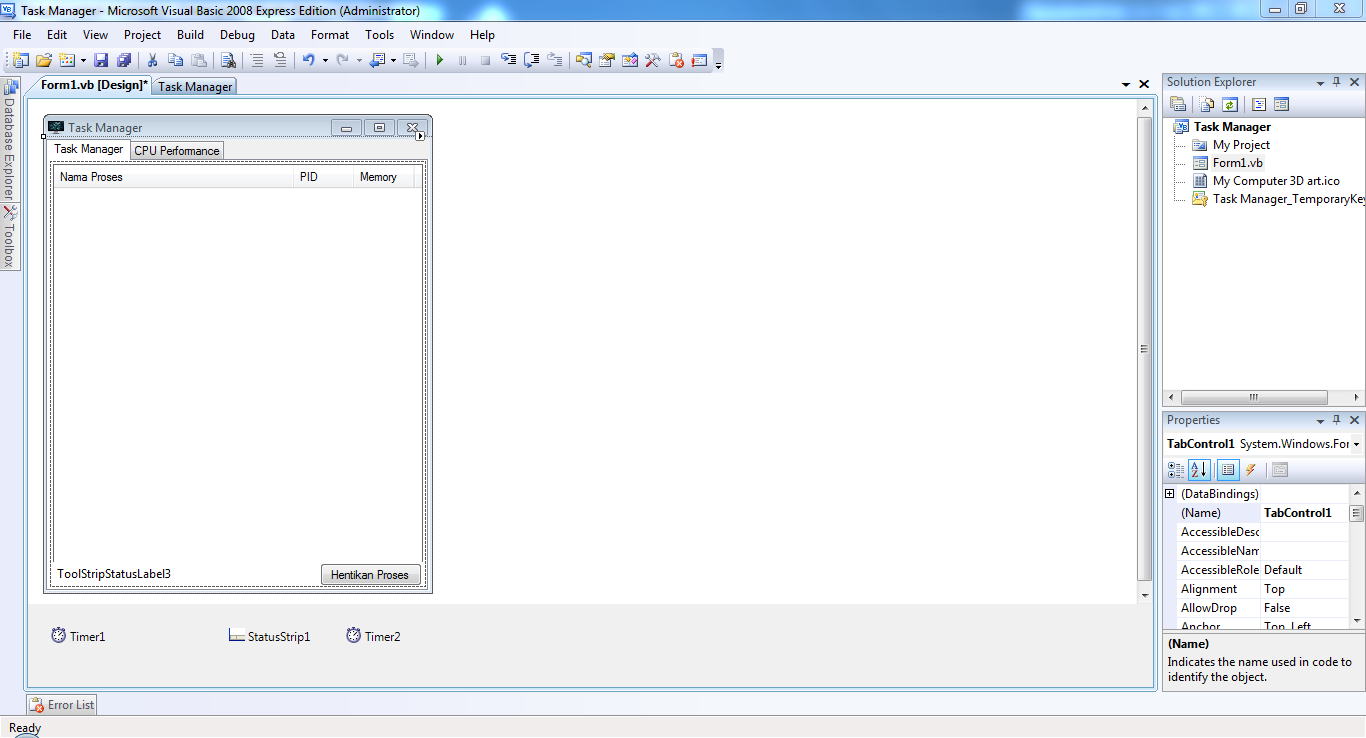Open the Solution Explorer window position dropdown

pyautogui.click(x=1320, y=83)
